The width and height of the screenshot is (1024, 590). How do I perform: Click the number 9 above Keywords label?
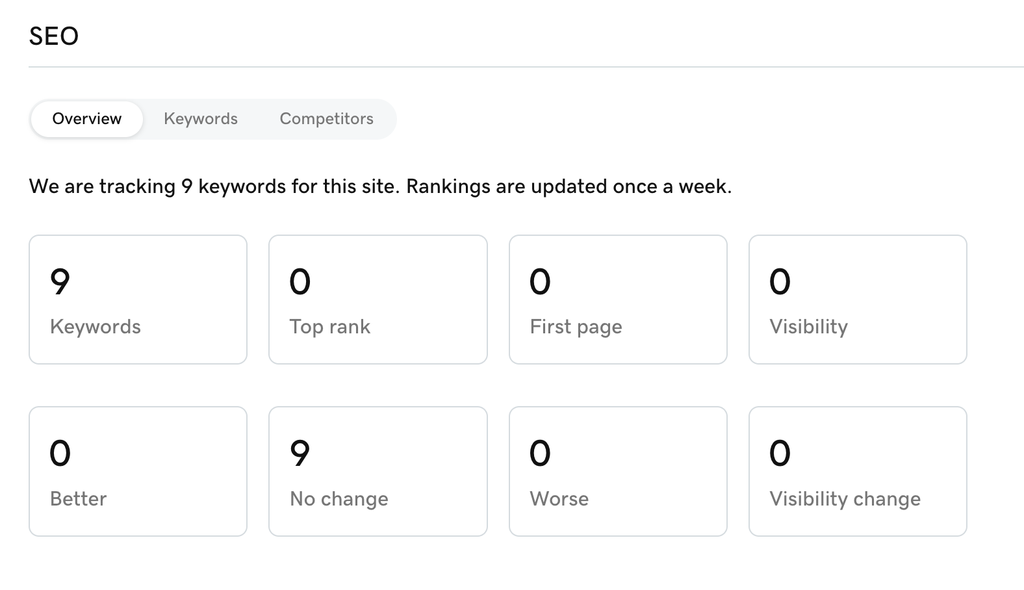pos(60,282)
